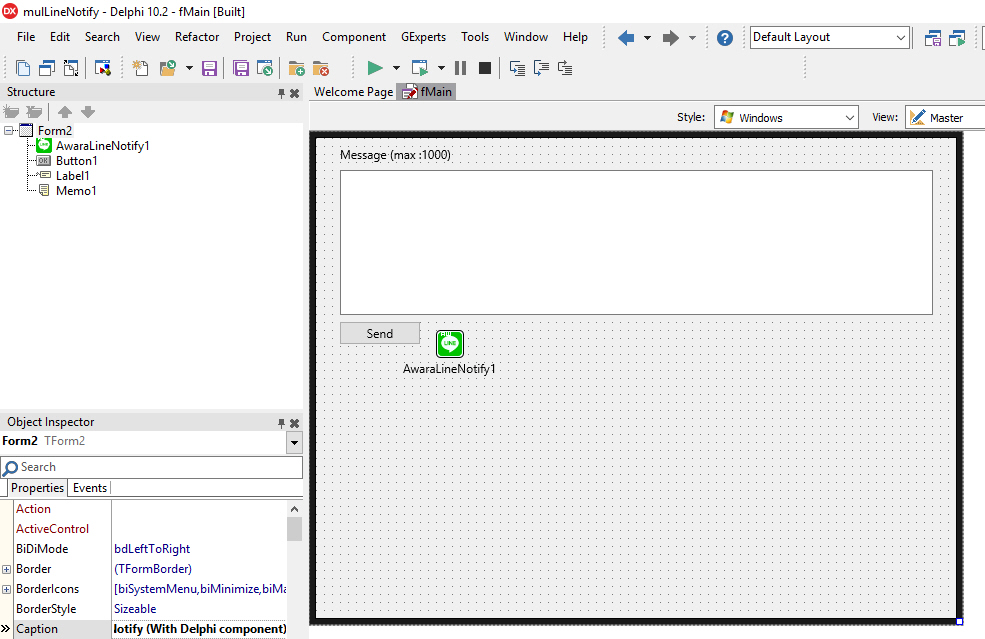Open the Run button dropdown arrow
The height and width of the screenshot is (639, 985).
396,68
